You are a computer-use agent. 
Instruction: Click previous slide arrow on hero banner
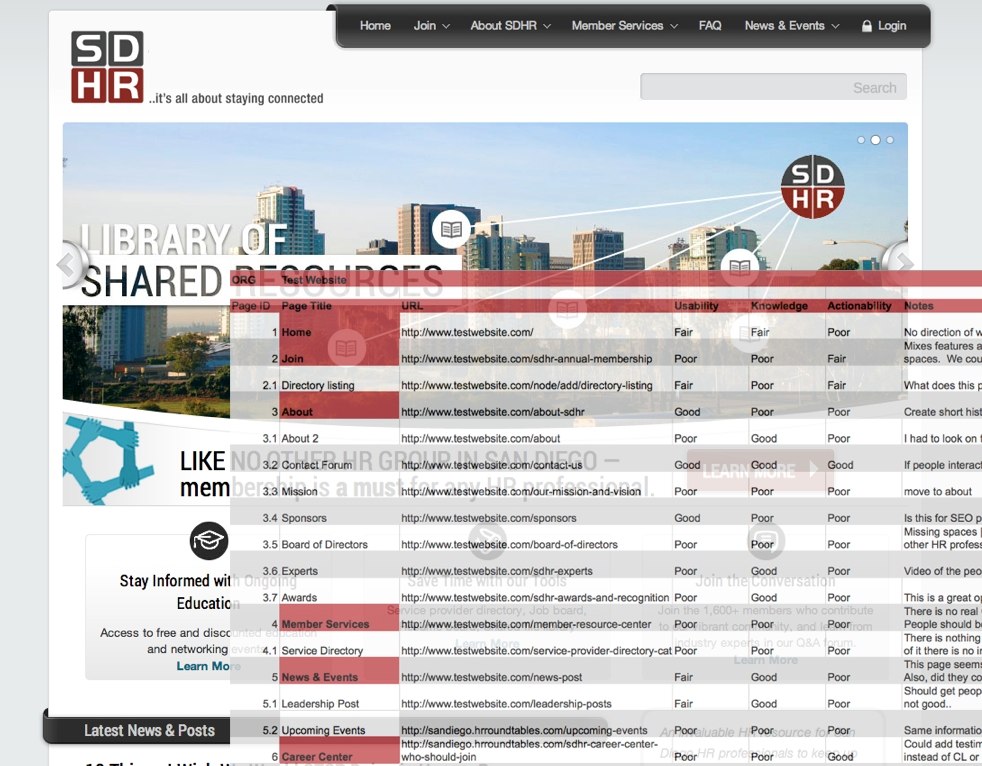tap(71, 264)
